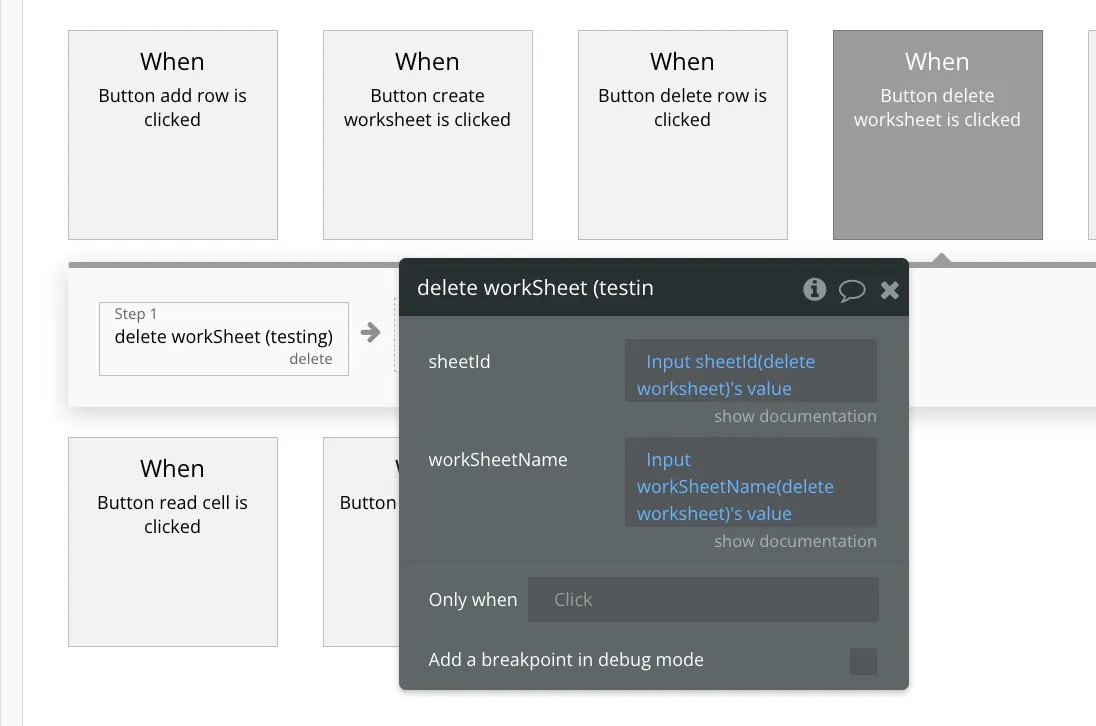The width and height of the screenshot is (1096, 726).
Task: Click the Only when condition field
Action: 703,600
